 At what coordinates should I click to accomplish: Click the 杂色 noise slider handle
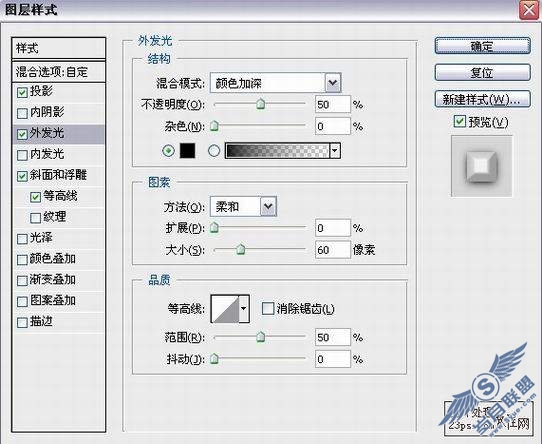214,126
